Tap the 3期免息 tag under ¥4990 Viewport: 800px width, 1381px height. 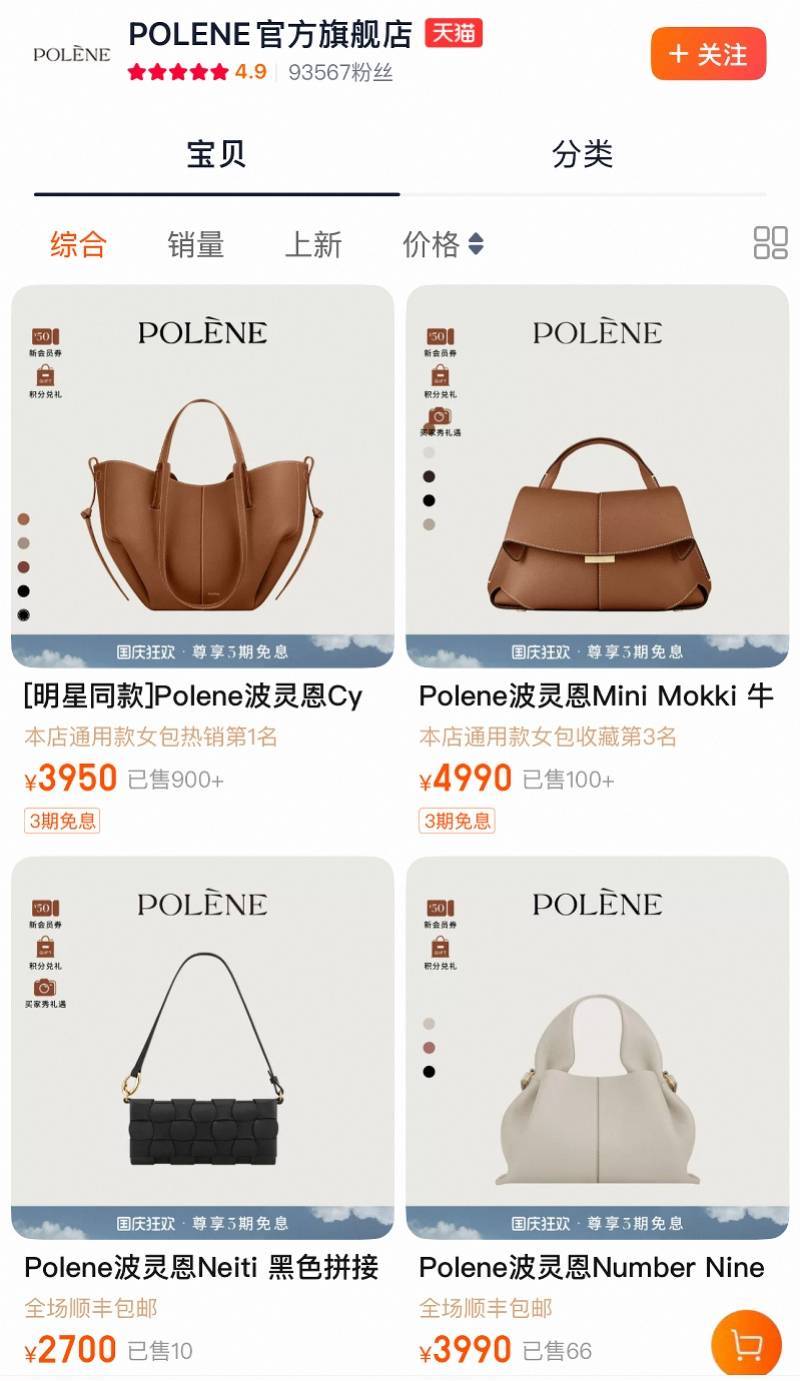pyautogui.click(x=457, y=821)
